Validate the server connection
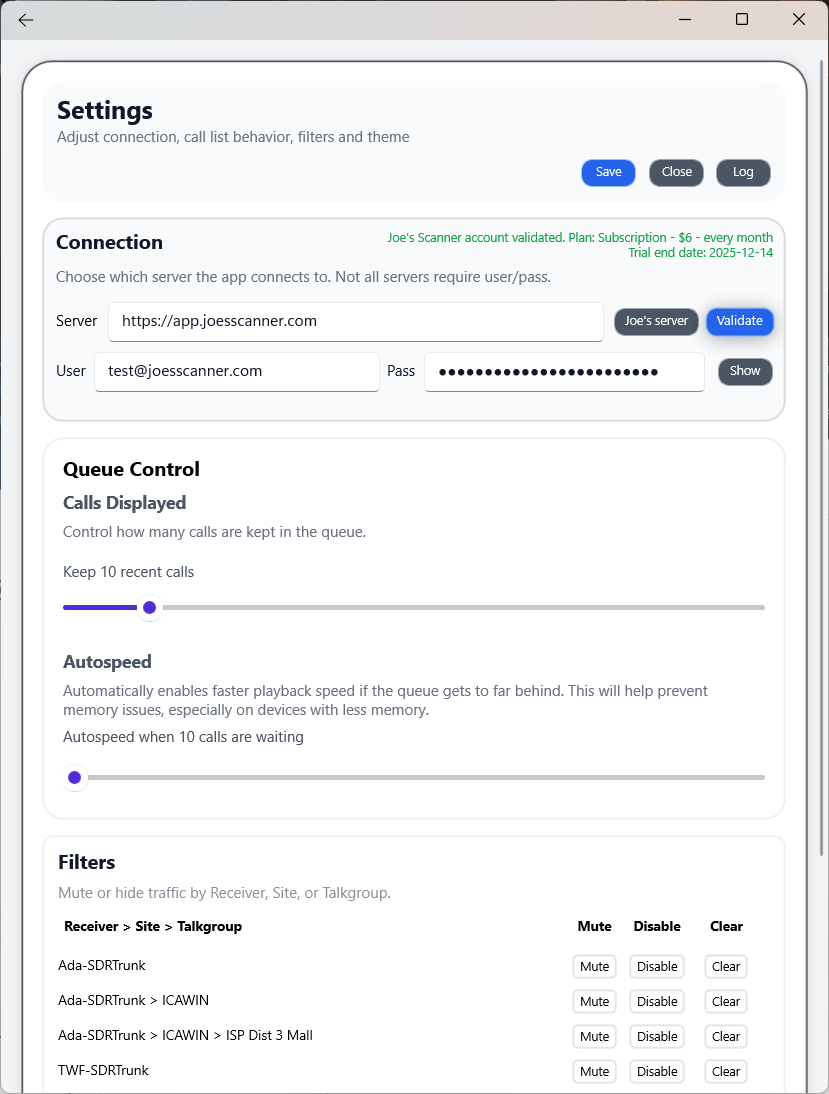 [740, 321]
